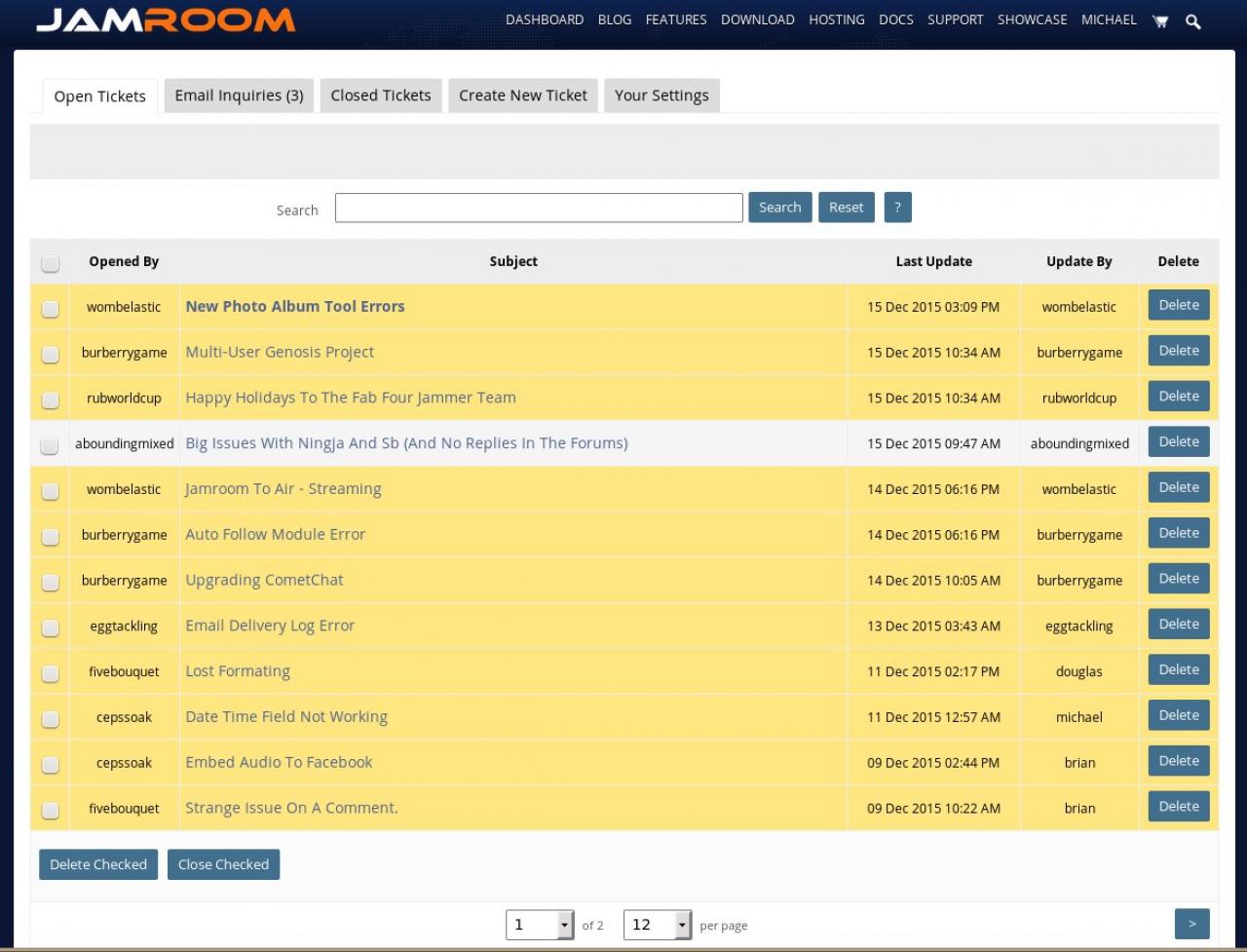The image size is (1247, 952).
Task: Open the Email Delivery Log Error ticket
Action: click(270, 626)
